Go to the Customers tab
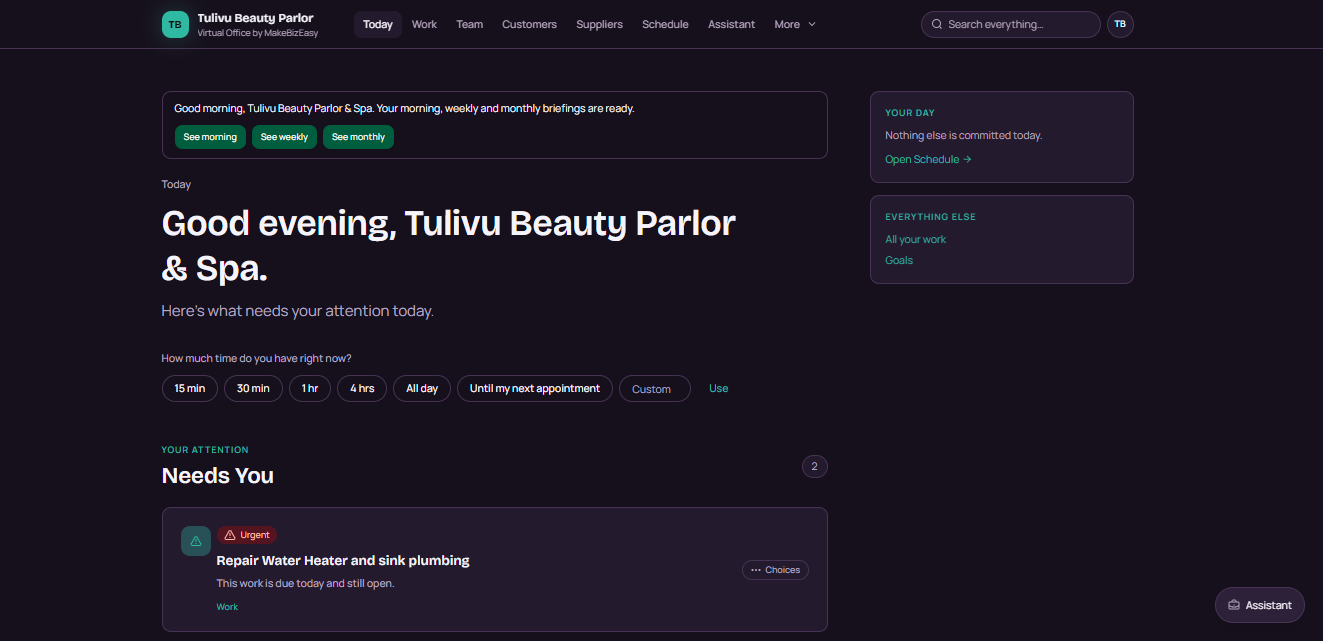1326x641 pixels. tap(529, 24)
